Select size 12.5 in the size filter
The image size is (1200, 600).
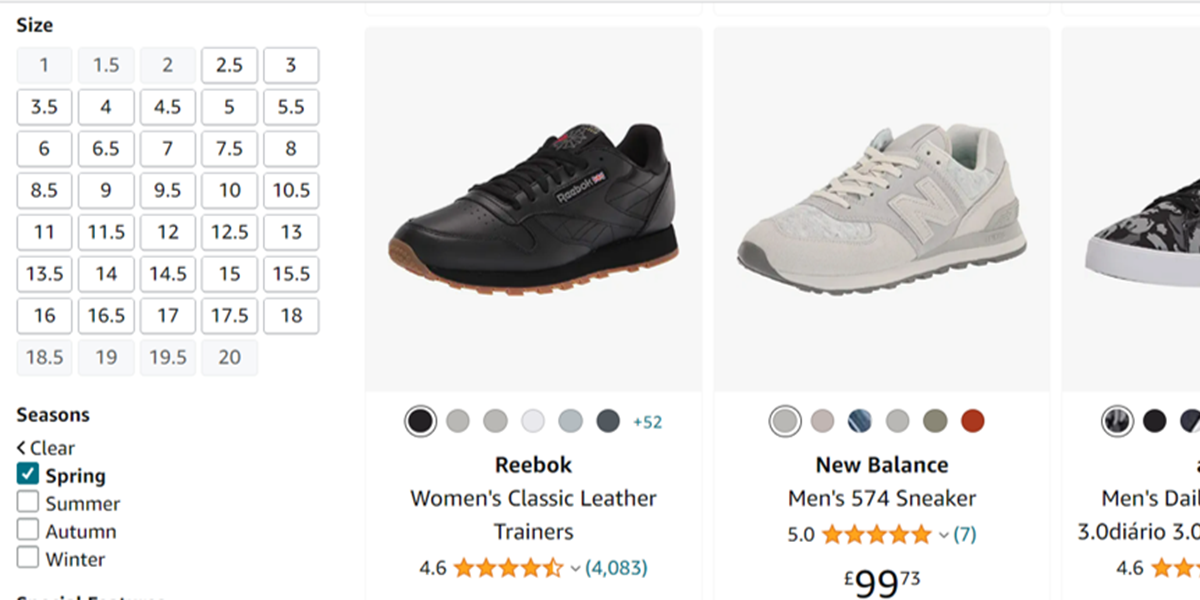click(x=229, y=232)
